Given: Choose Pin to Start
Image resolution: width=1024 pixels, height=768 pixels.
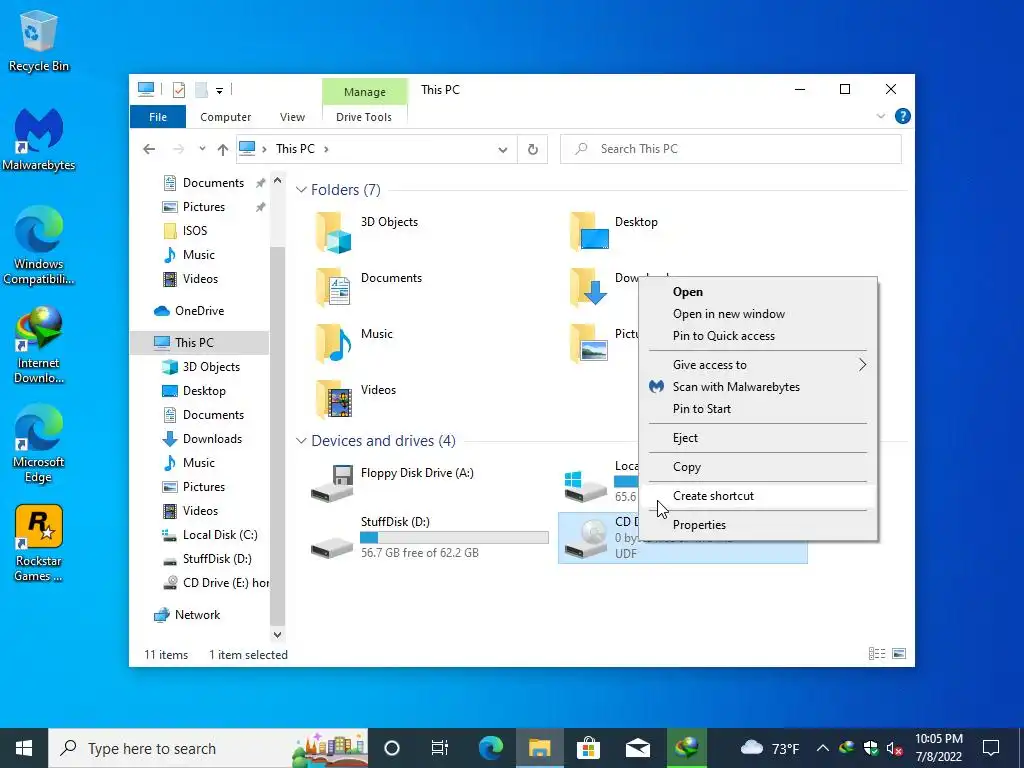Looking at the screenshot, I should point(758,409).
